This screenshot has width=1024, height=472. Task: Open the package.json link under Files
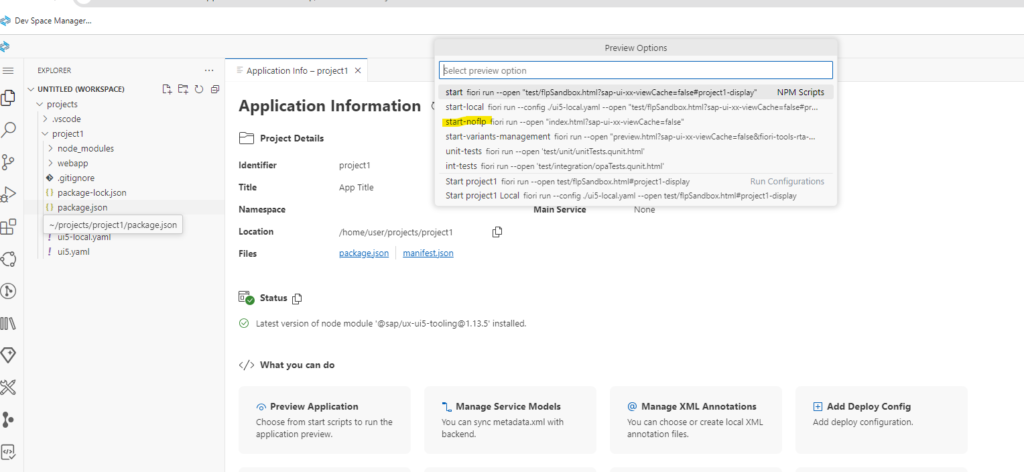pyautogui.click(x=364, y=253)
